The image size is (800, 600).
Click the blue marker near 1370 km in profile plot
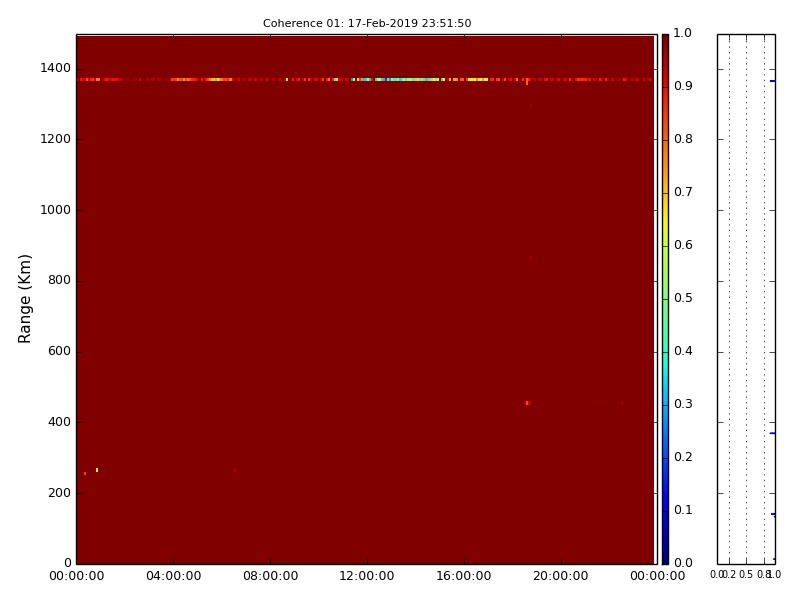click(772, 81)
